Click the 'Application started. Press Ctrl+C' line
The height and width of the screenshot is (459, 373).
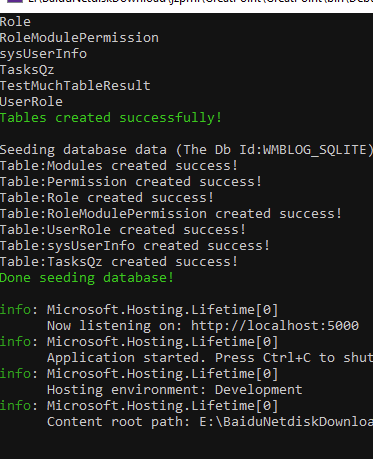(x=210, y=358)
